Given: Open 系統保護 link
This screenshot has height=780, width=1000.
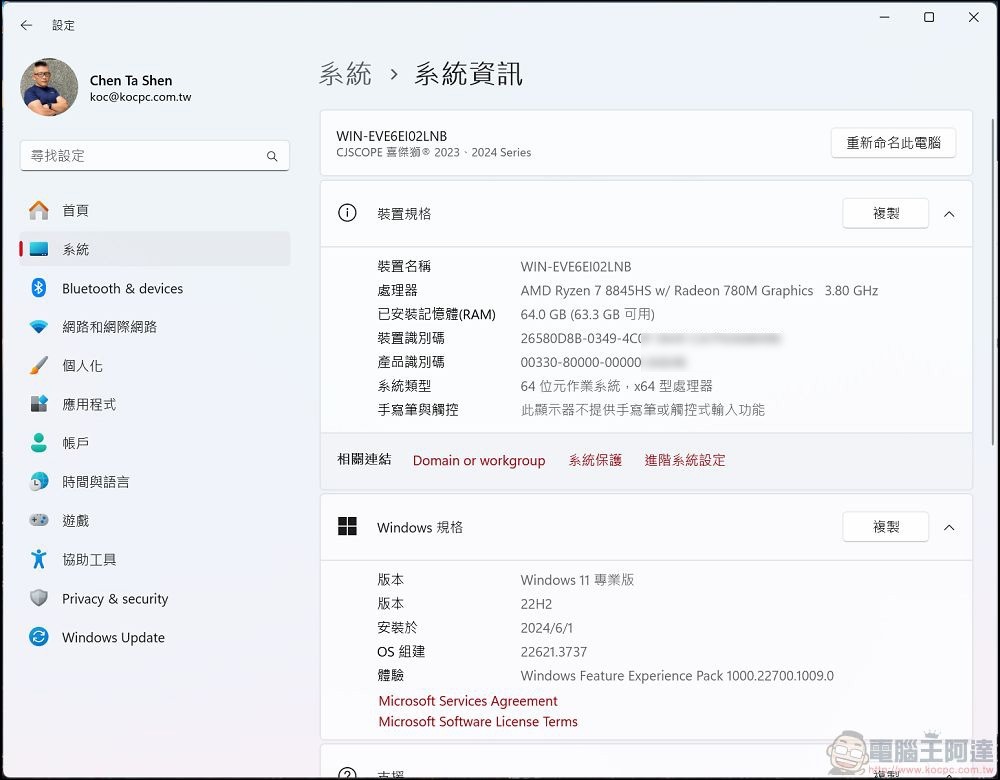Looking at the screenshot, I should (595, 460).
